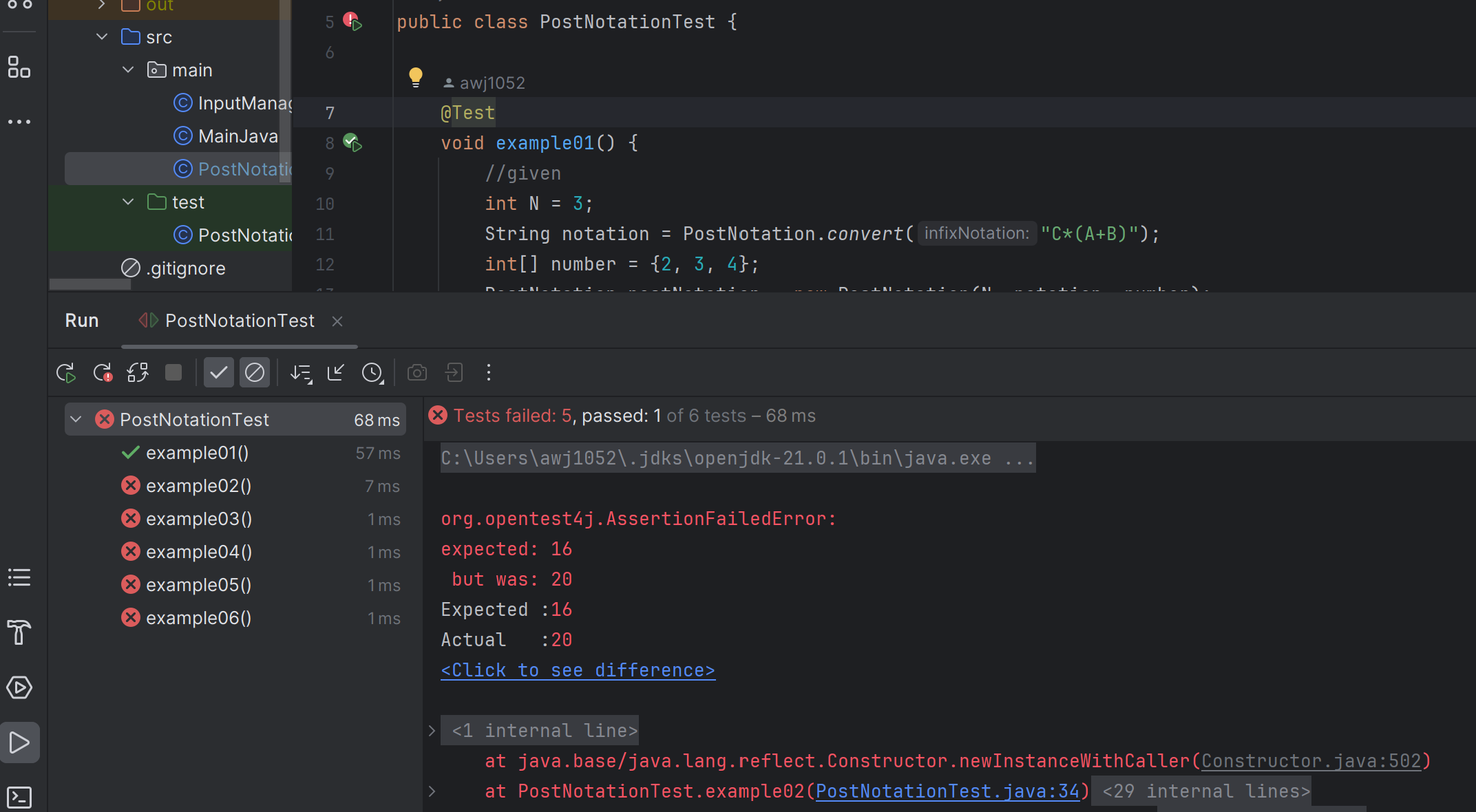This screenshot has height=812, width=1476.
Task: Select failed test example03()
Action: click(199, 519)
